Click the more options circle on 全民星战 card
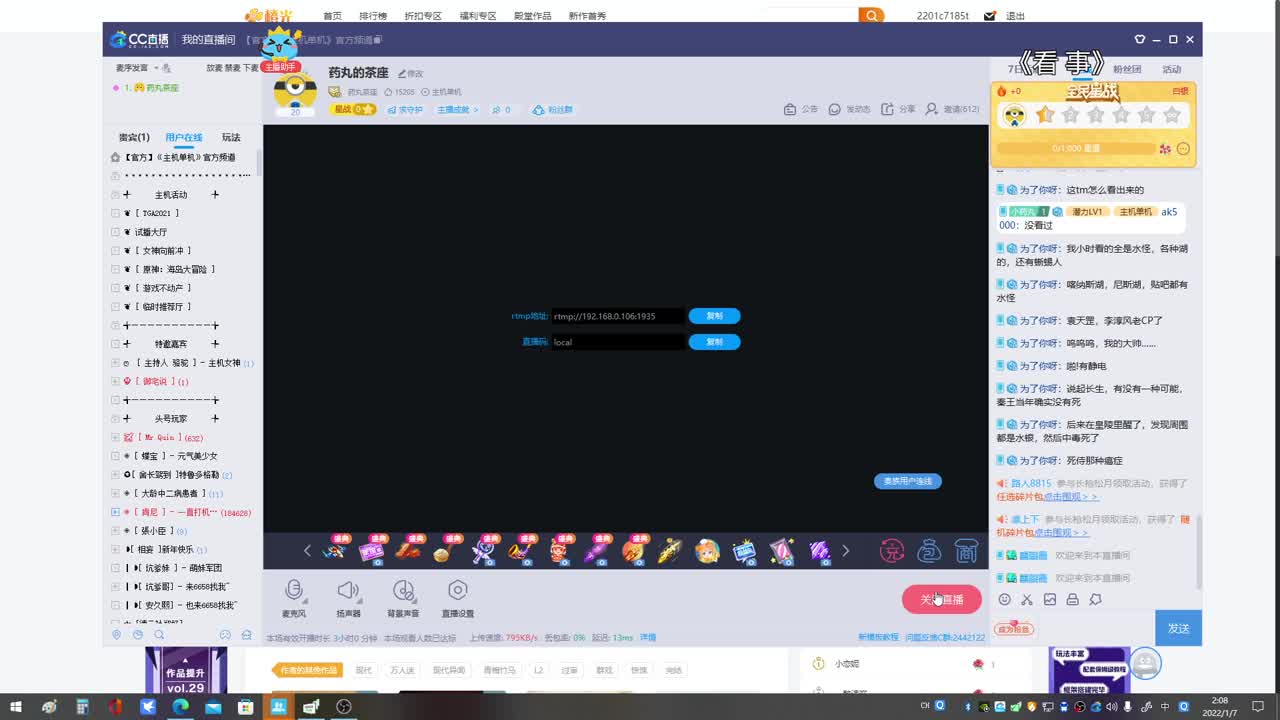This screenshot has width=1280, height=720. [x=1183, y=149]
